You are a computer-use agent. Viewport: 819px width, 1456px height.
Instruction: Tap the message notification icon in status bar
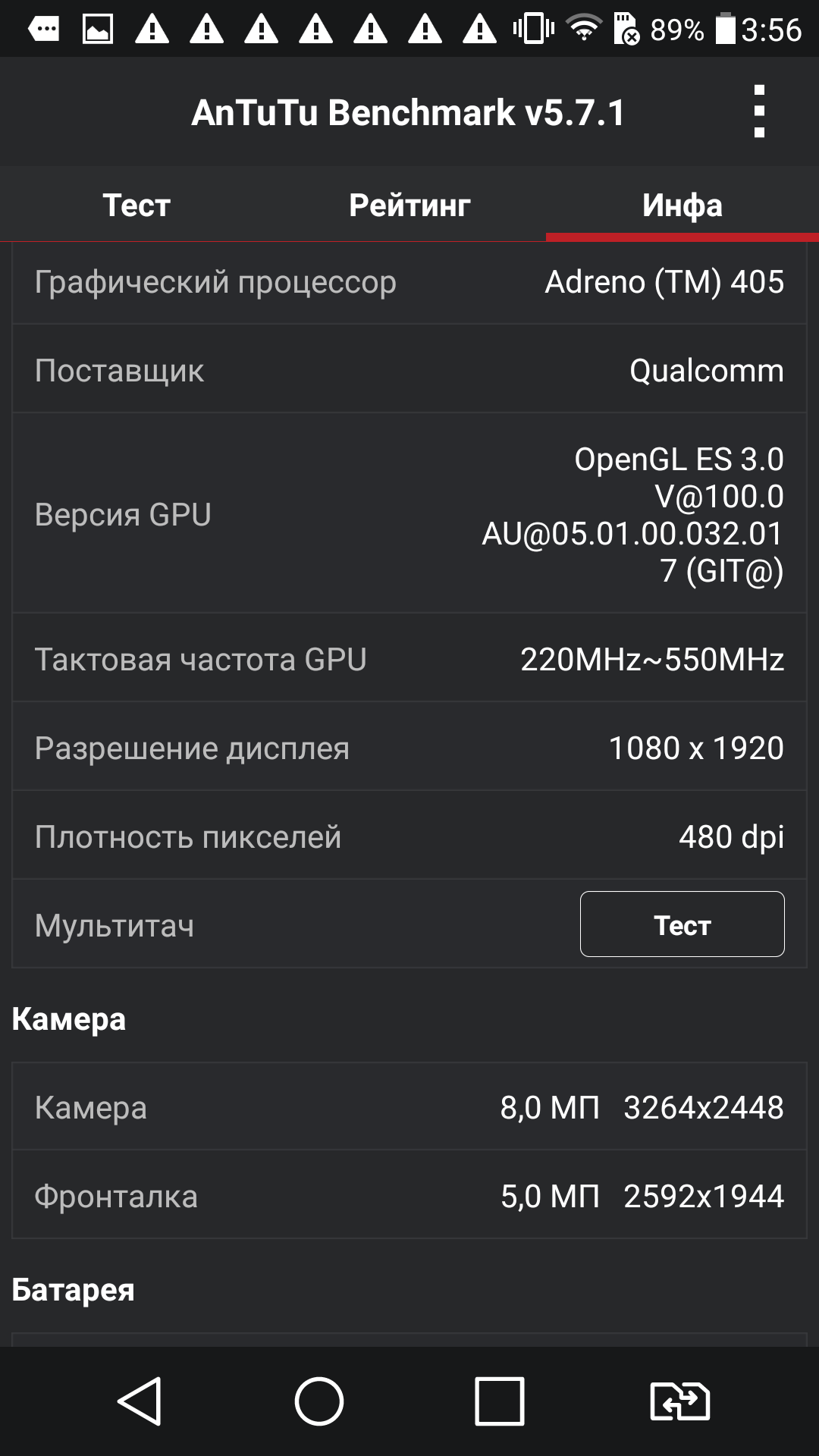[x=44, y=30]
